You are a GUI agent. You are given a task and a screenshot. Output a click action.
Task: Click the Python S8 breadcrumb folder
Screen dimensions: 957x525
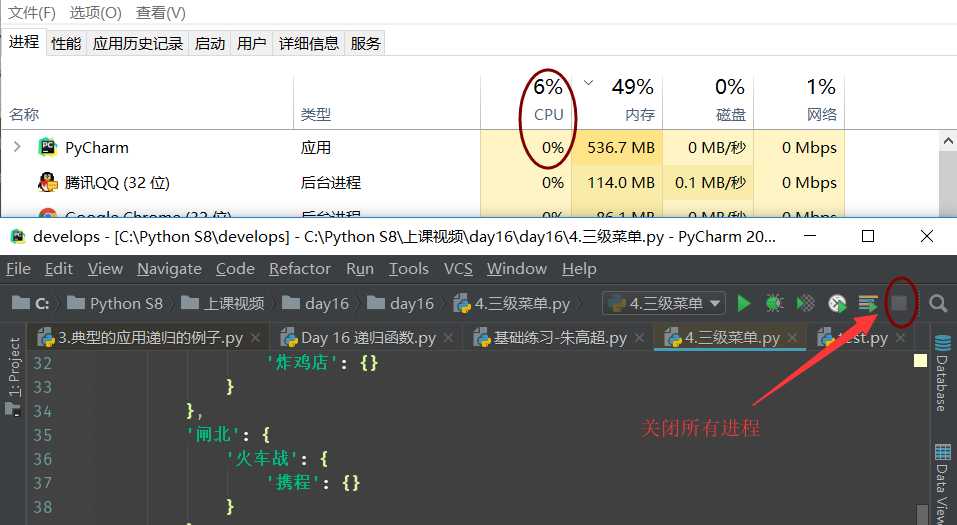pyautogui.click(x=115, y=303)
